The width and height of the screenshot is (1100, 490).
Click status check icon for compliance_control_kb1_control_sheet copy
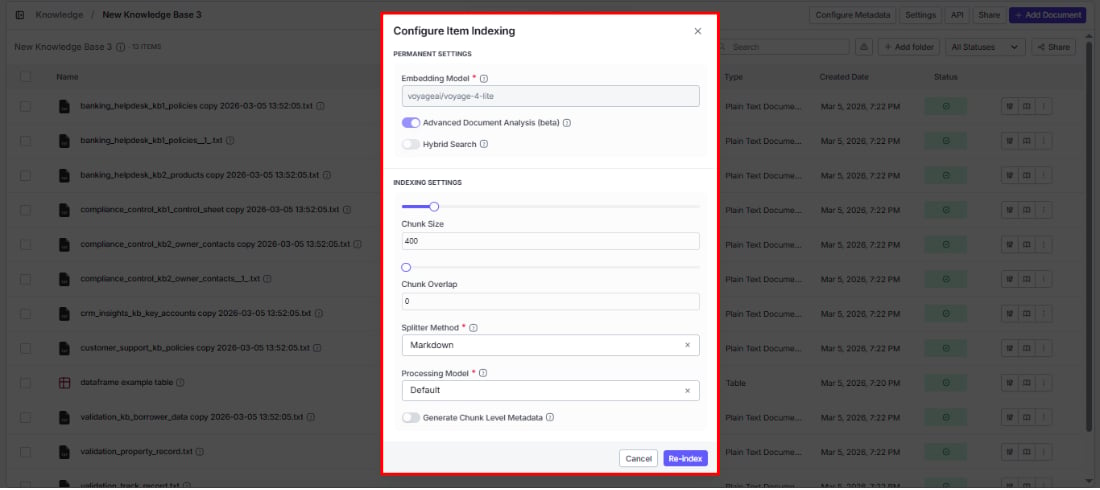click(946, 210)
